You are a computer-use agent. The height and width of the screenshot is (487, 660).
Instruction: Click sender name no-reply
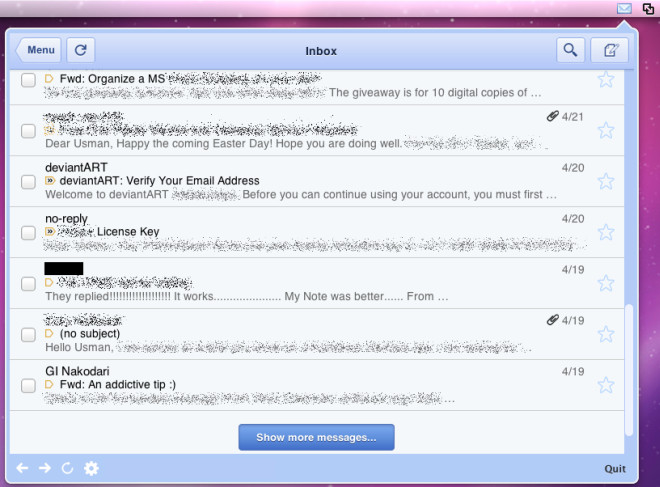(x=67, y=218)
